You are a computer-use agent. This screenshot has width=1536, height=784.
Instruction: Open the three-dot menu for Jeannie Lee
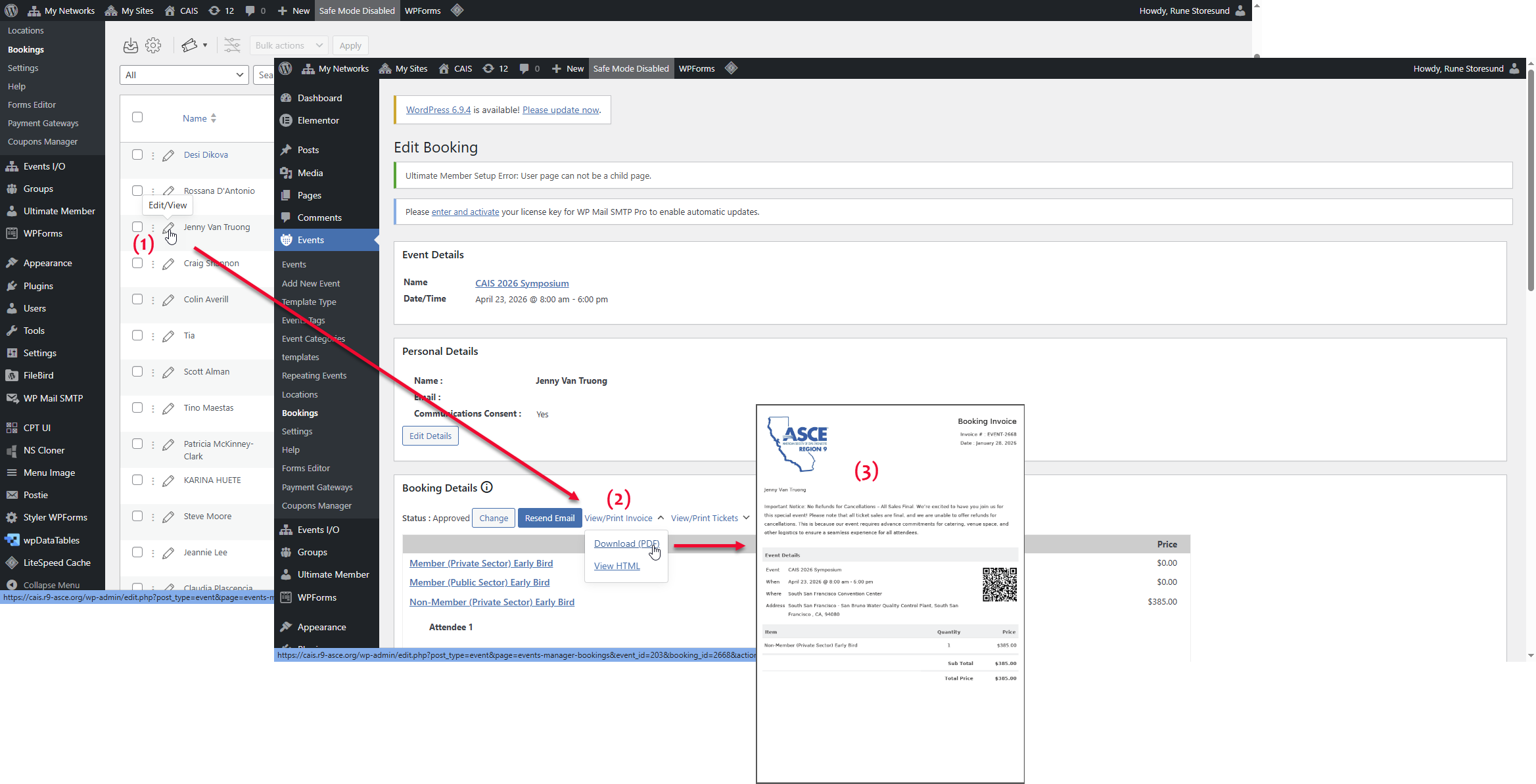153,553
